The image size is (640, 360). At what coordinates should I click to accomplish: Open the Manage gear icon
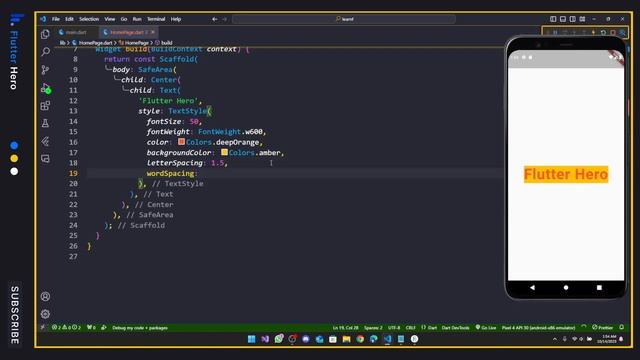(45, 314)
